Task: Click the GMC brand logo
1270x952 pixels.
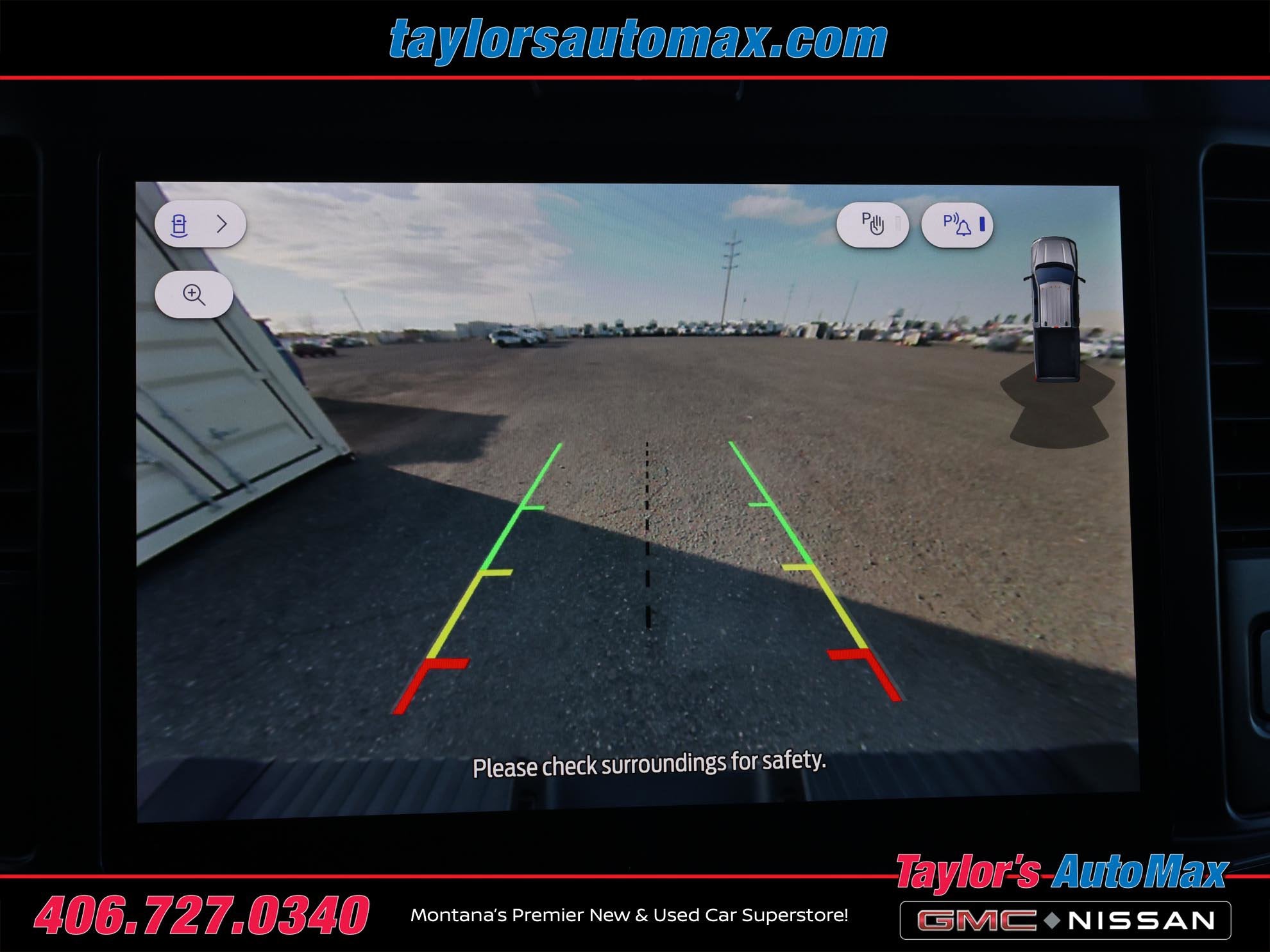Action: pos(976,921)
